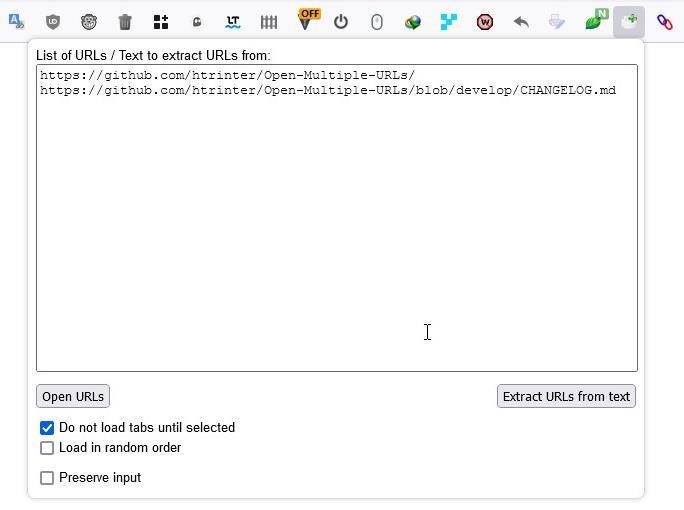Viewport: 684px width, 510px height.
Task: Click the power button extension icon
Action: 341,22
